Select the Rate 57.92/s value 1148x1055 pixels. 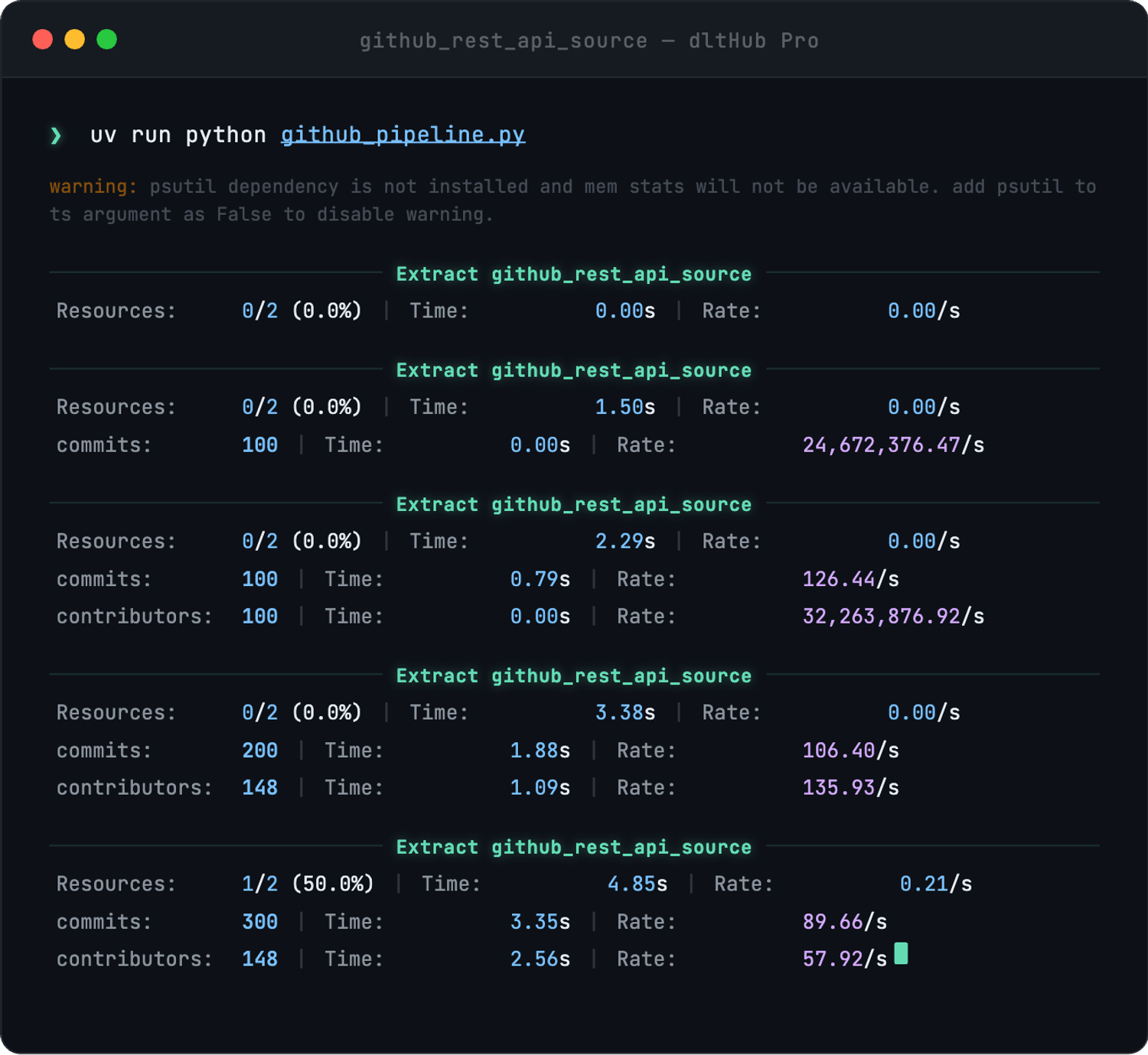coord(843,959)
